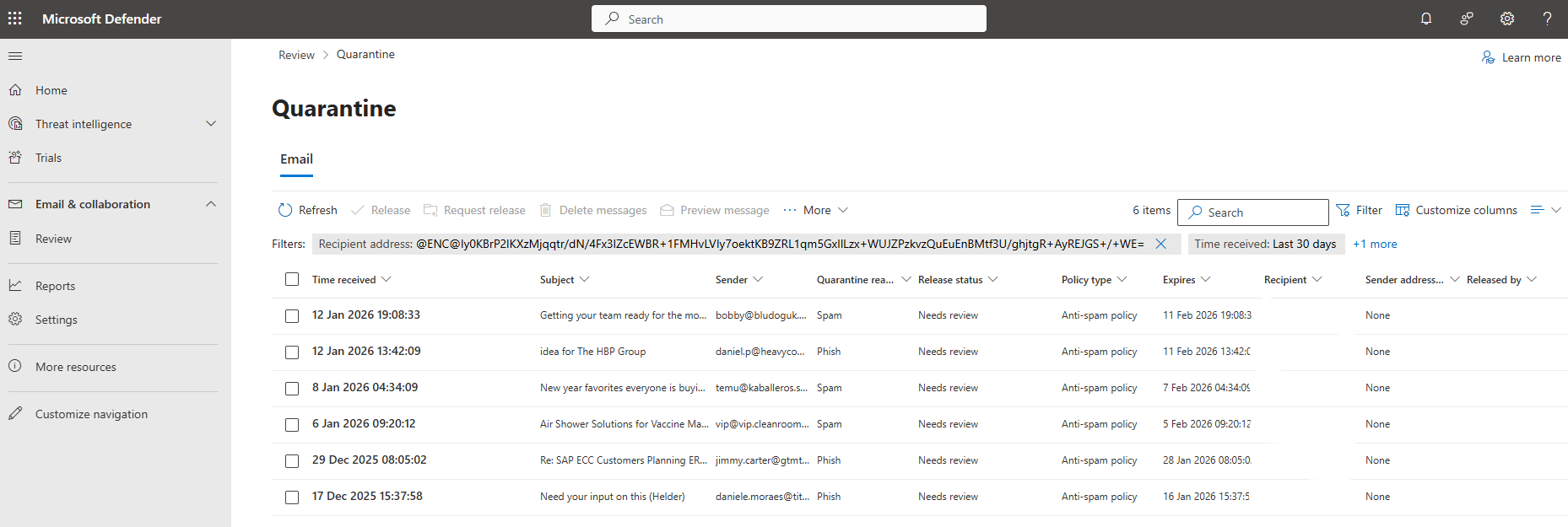Open the Release status column dropdown
This screenshot has height=527, width=1568.
click(993, 279)
